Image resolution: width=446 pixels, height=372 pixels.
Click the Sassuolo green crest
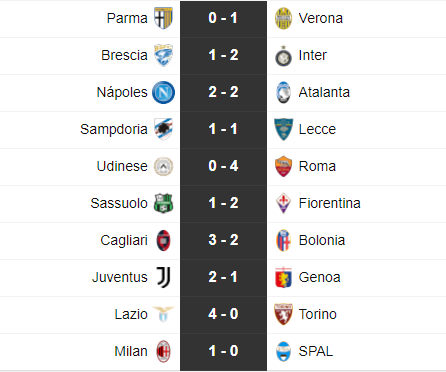163,203
